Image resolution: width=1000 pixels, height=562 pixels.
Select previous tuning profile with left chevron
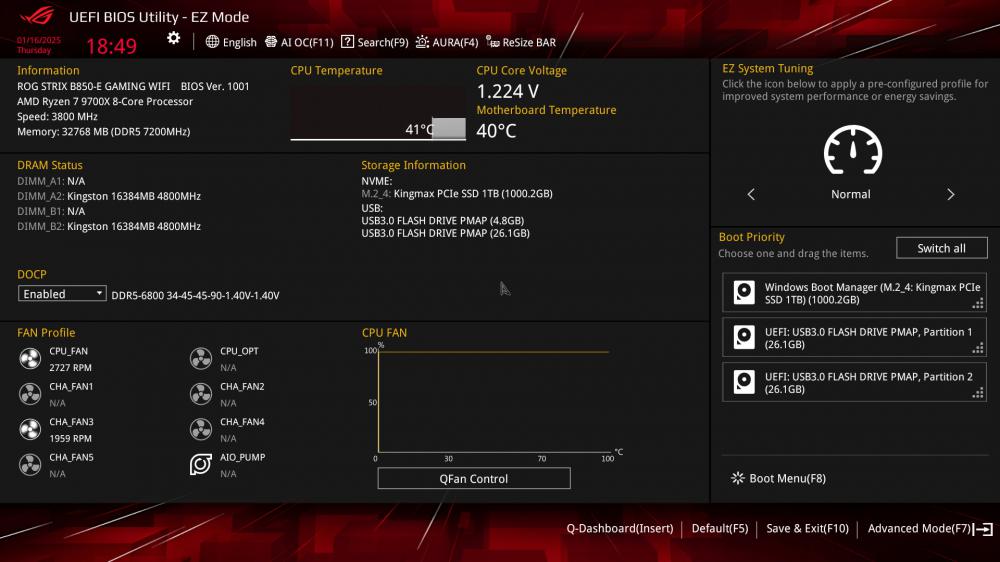coord(751,195)
